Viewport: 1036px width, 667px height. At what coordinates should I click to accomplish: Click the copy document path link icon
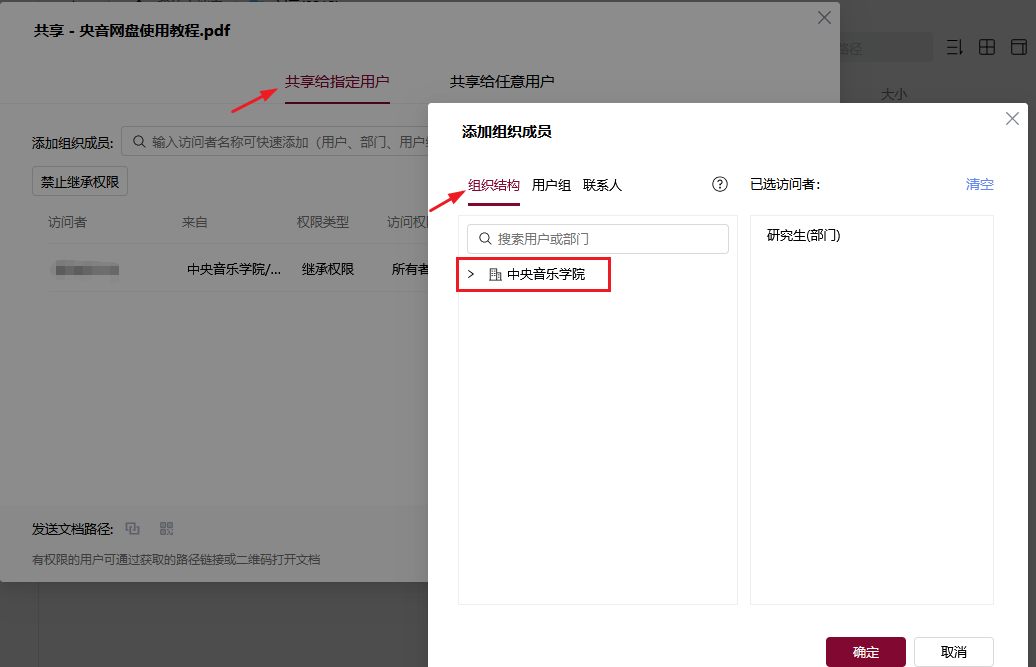133,528
